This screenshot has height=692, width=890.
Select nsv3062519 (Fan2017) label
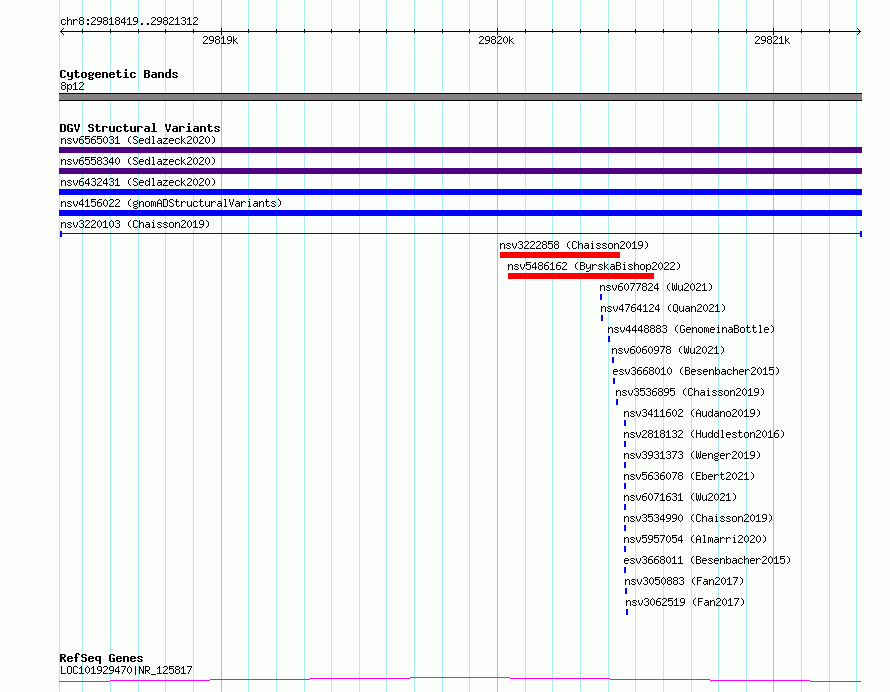coord(685,602)
